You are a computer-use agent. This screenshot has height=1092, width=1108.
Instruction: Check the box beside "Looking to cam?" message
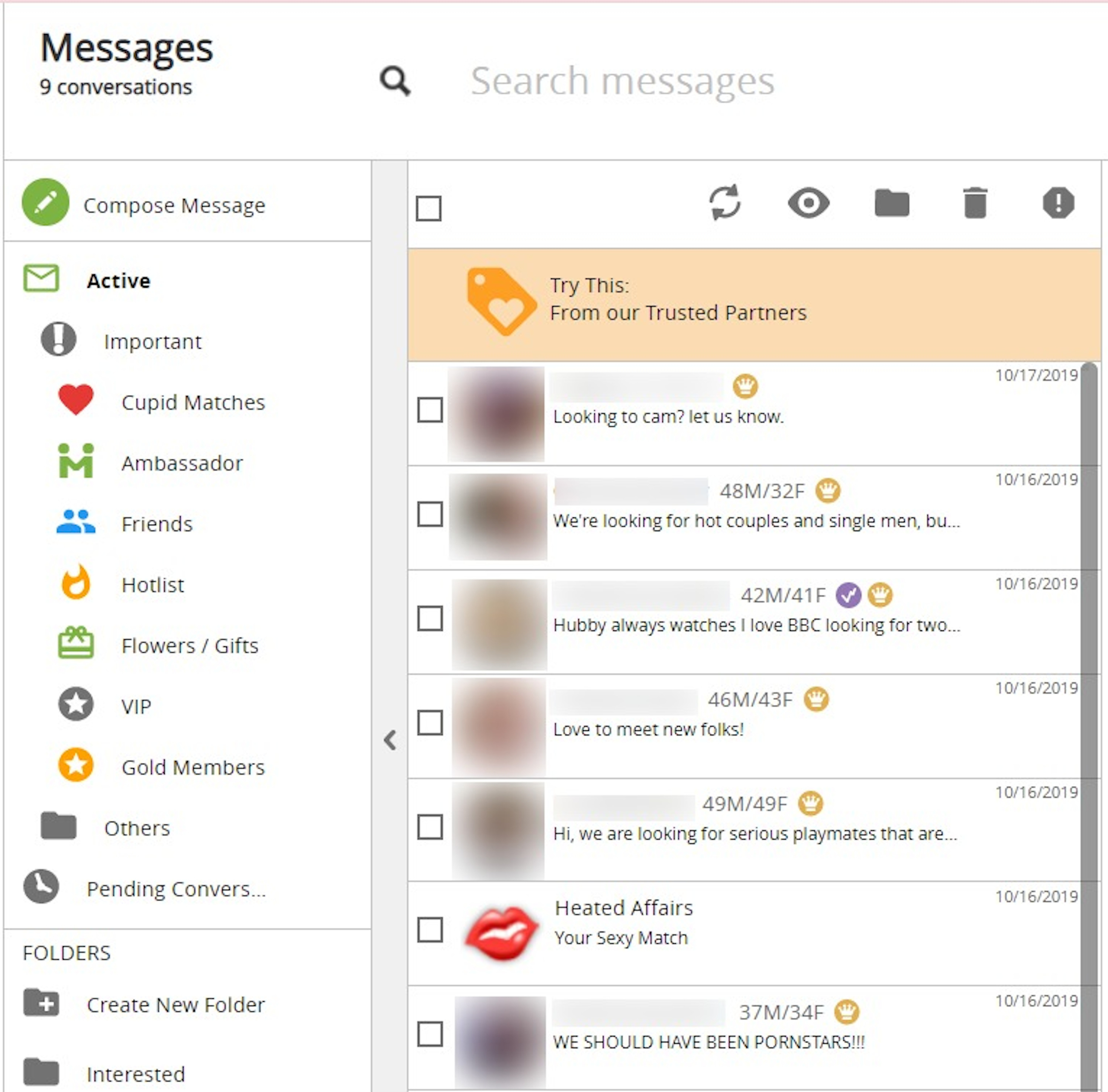pyautogui.click(x=430, y=410)
